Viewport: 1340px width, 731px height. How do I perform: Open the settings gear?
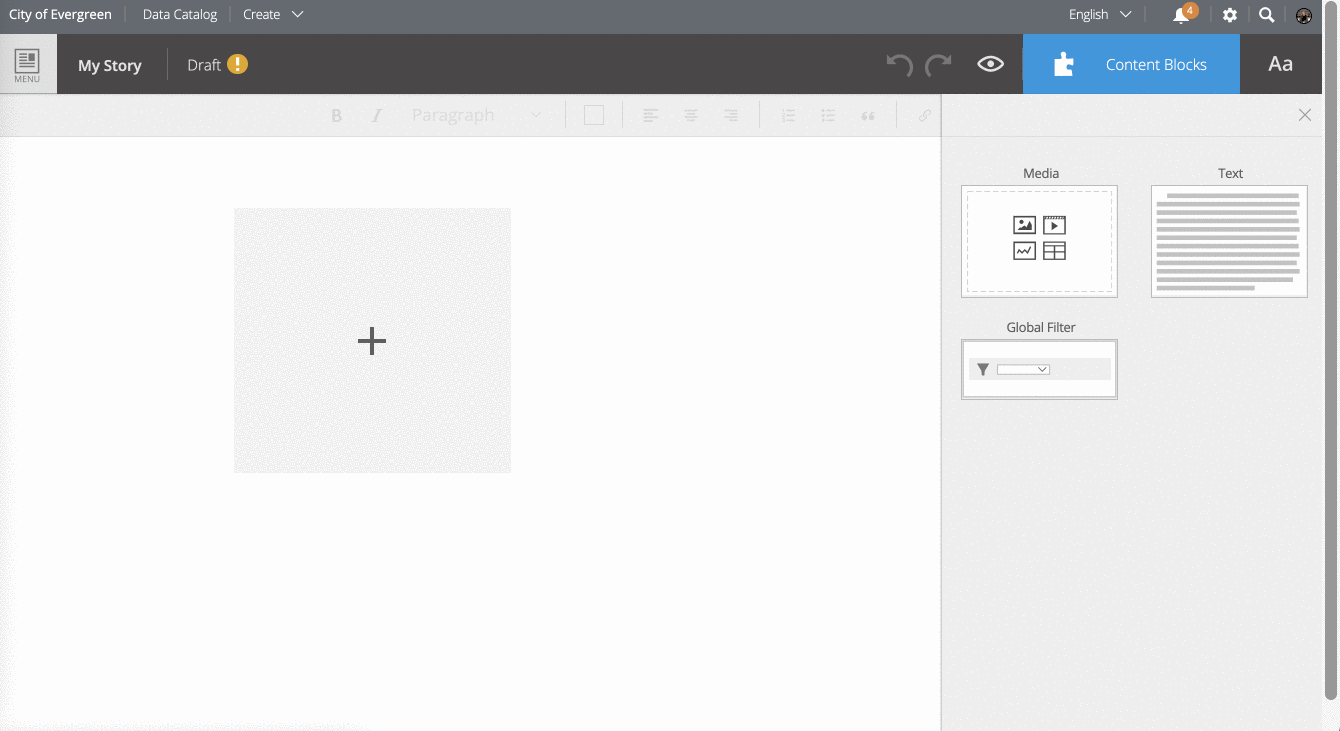[x=1230, y=15]
